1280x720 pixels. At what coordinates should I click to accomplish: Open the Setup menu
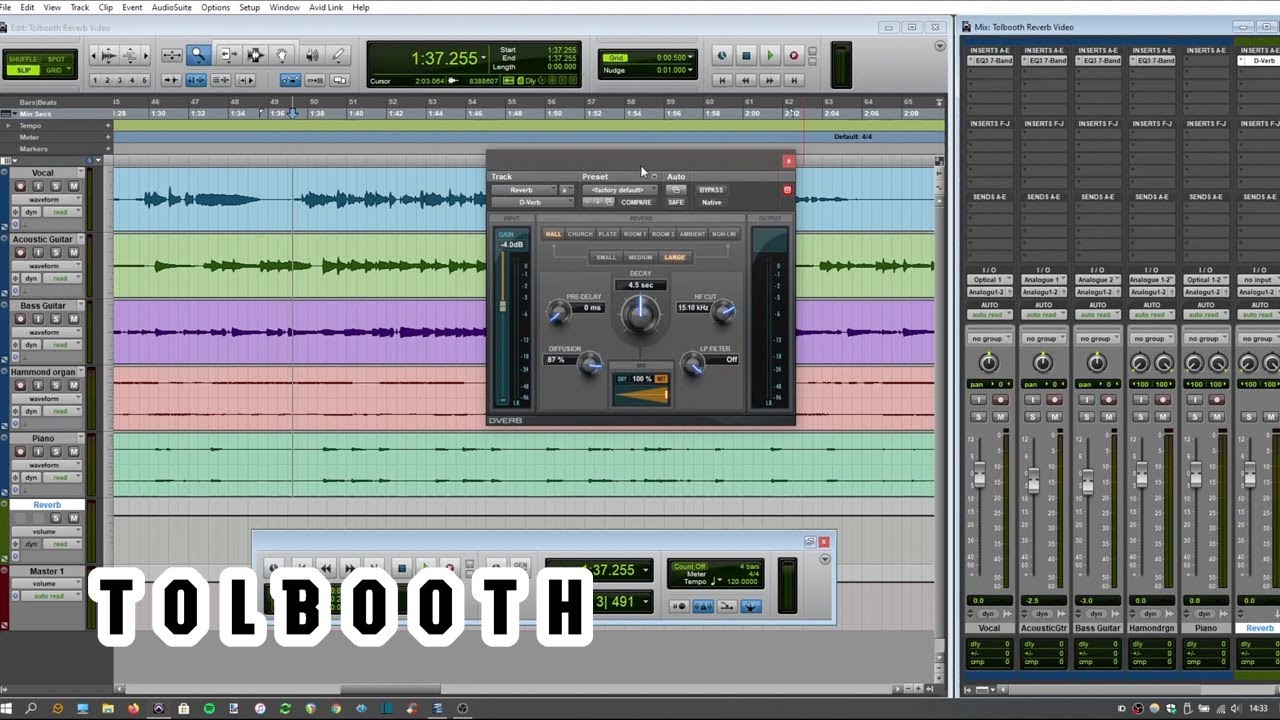pyautogui.click(x=249, y=7)
